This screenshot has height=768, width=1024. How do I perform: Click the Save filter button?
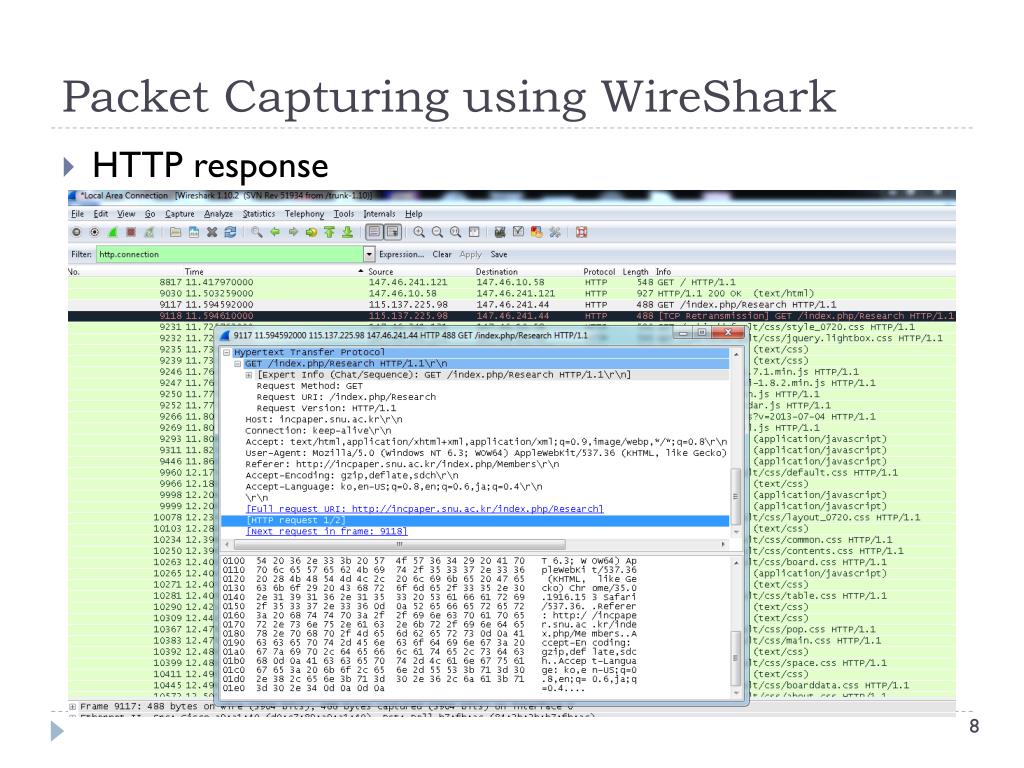(499, 254)
